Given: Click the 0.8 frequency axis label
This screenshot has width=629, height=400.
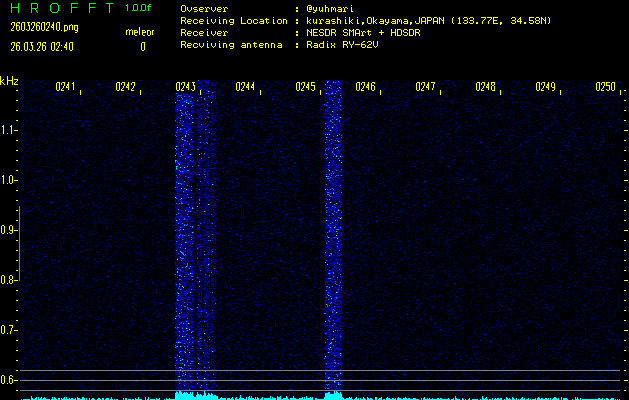Looking at the screenshot, I should click(x=6, y=280).
